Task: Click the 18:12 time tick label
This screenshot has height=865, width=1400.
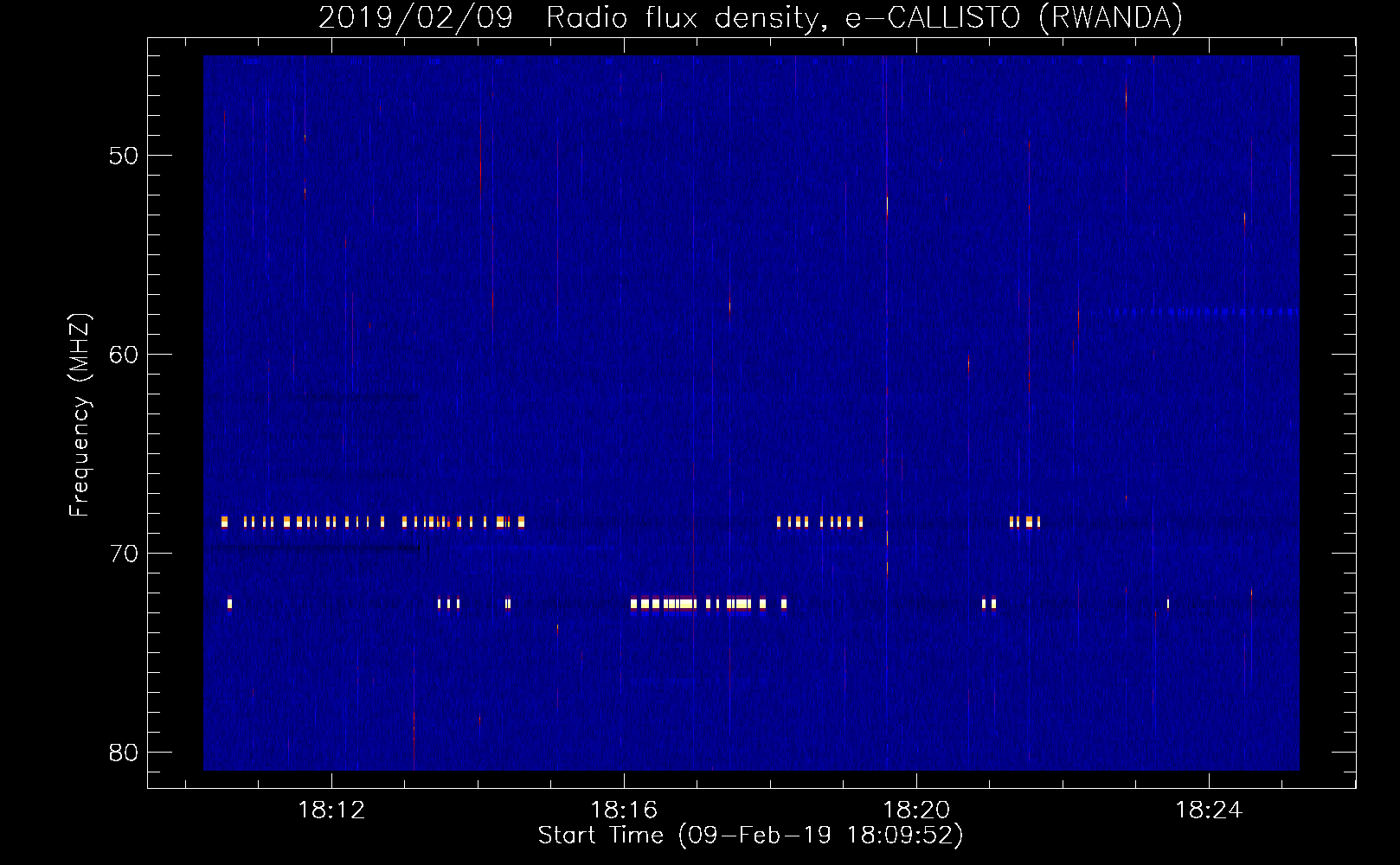Action: click(x=331, y=811)
